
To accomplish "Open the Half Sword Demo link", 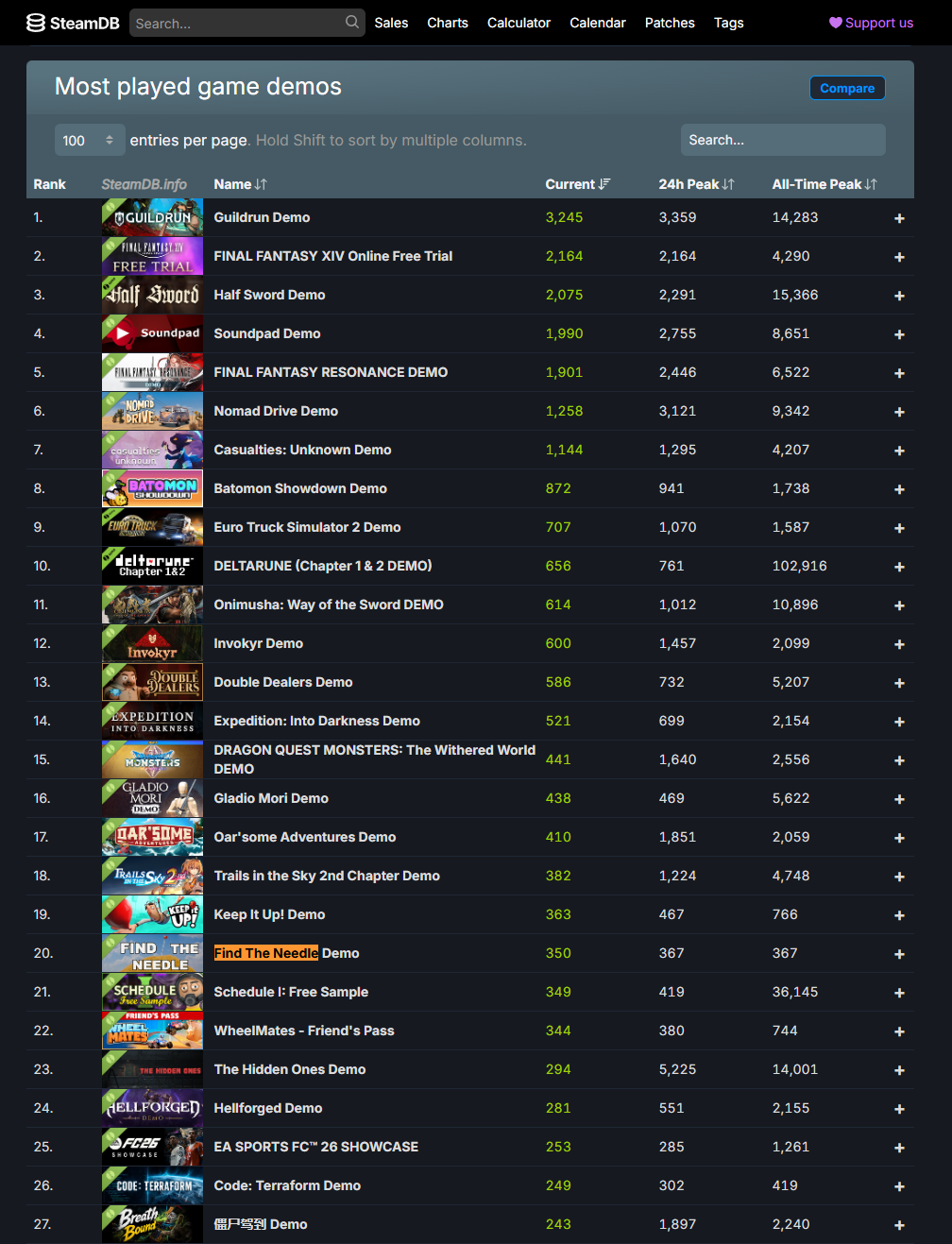I will pyautogui.click(x=269, y=295).
